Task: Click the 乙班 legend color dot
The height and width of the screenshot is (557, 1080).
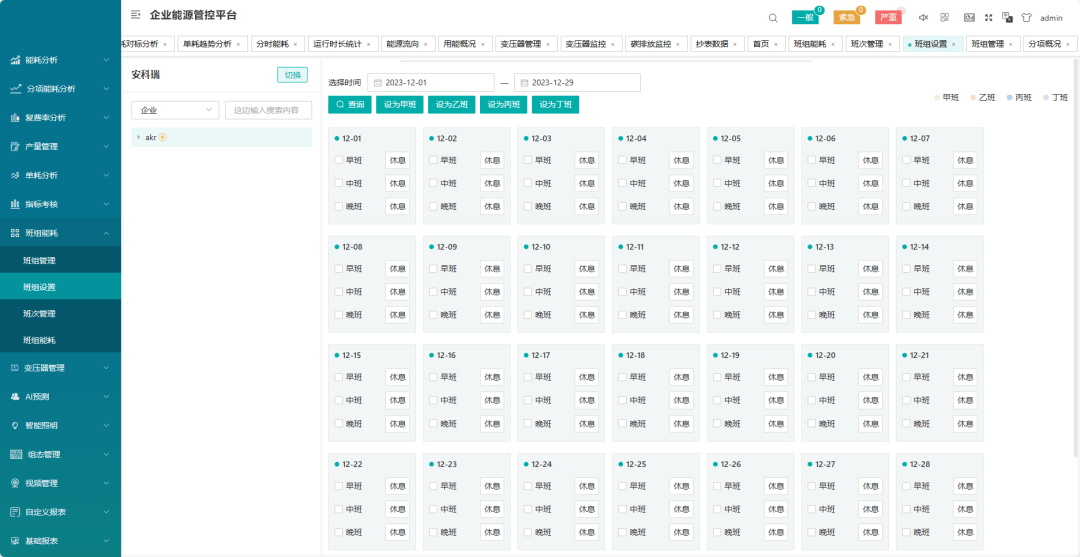Action: (x=973, y=97)
